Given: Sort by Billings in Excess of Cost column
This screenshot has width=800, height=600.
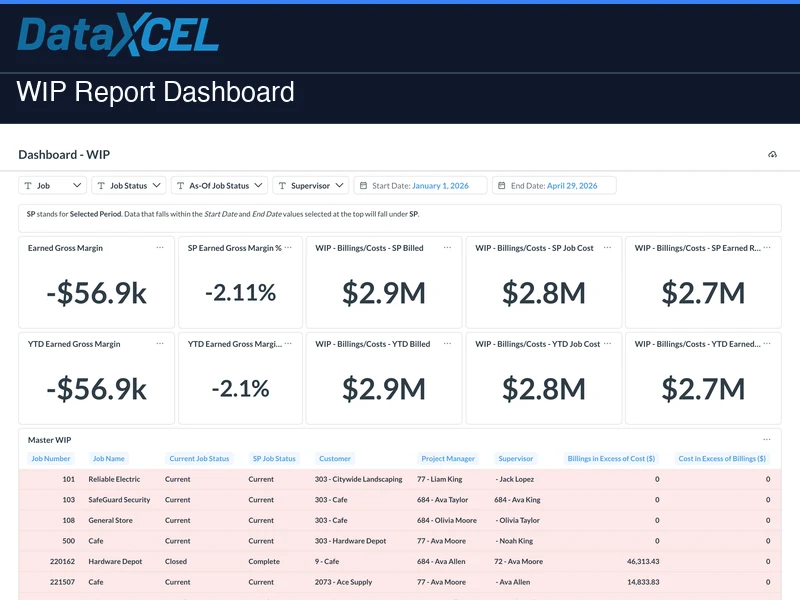Looking at the screenshot, I should coord(611,459).
